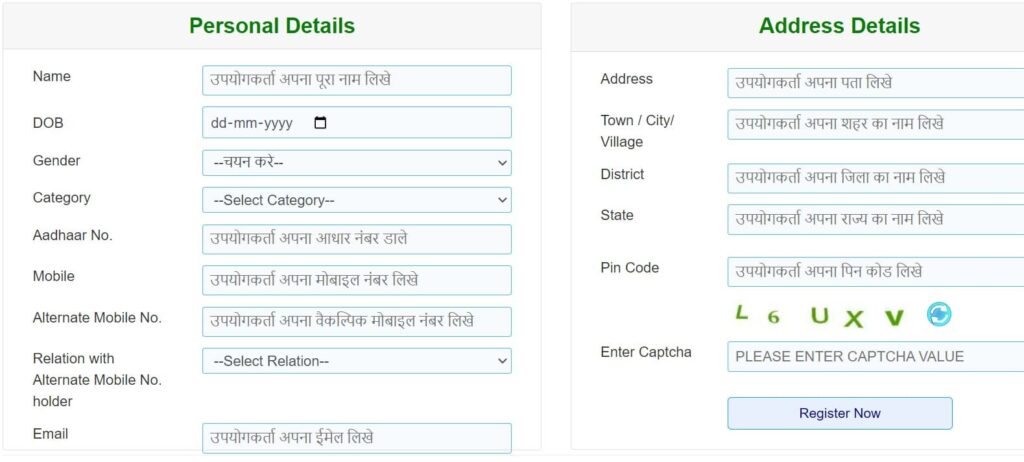Open the DOB calendar picker icon
This screenshot has height=462, width=1024.
pos(320,123)
